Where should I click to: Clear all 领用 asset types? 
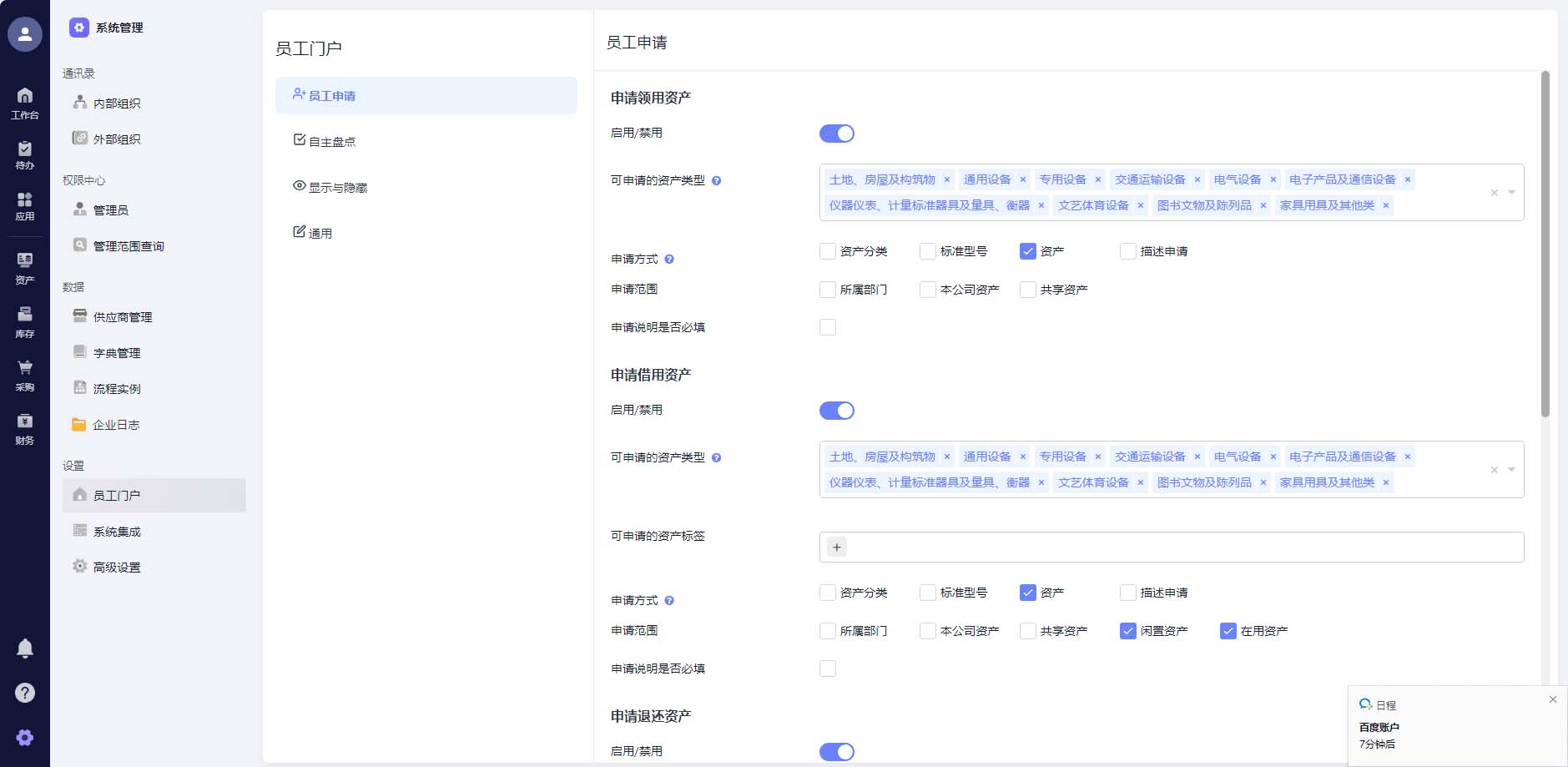(1495, 193)
